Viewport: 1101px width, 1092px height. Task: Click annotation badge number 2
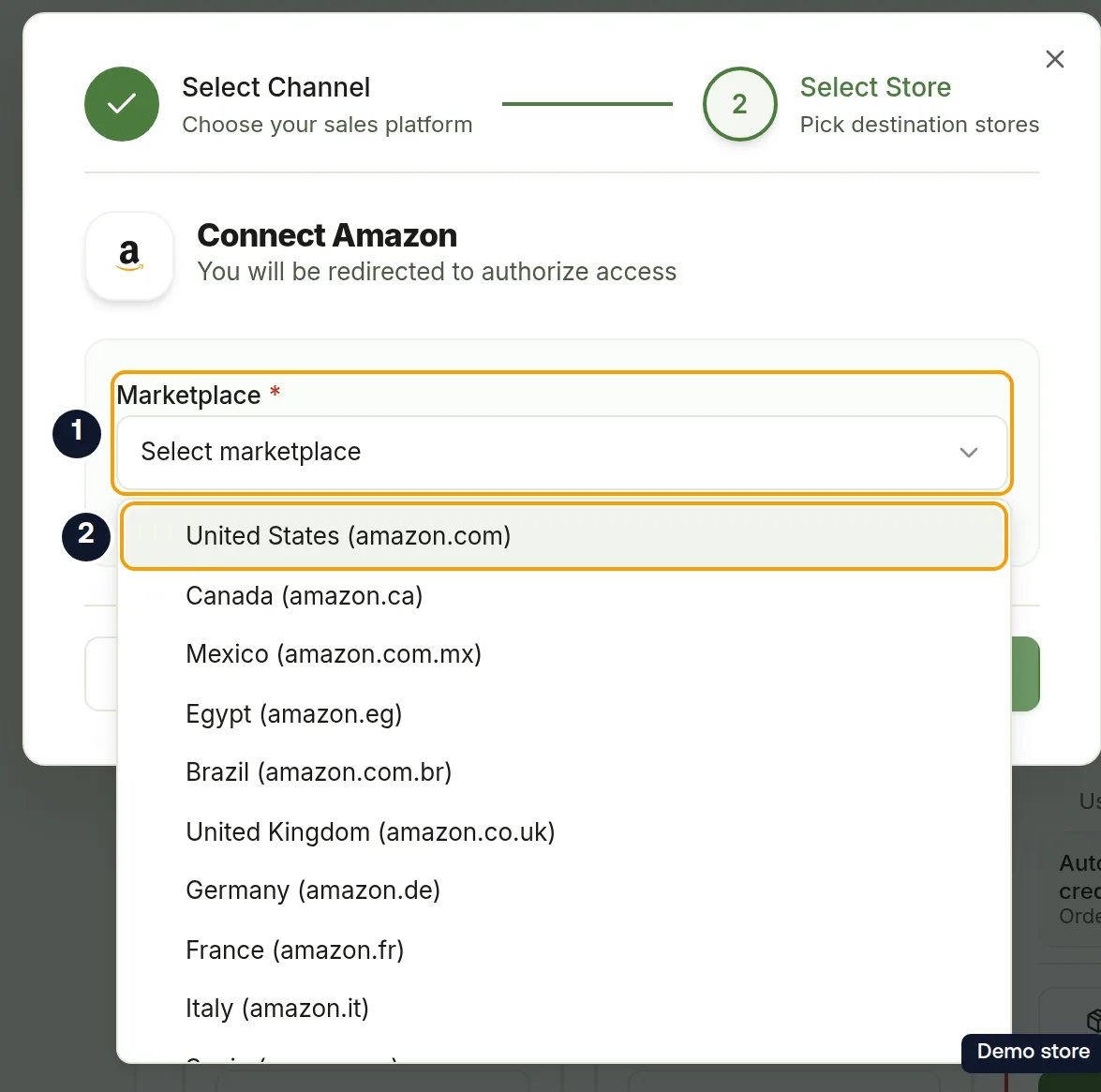[x=86, y=537]
